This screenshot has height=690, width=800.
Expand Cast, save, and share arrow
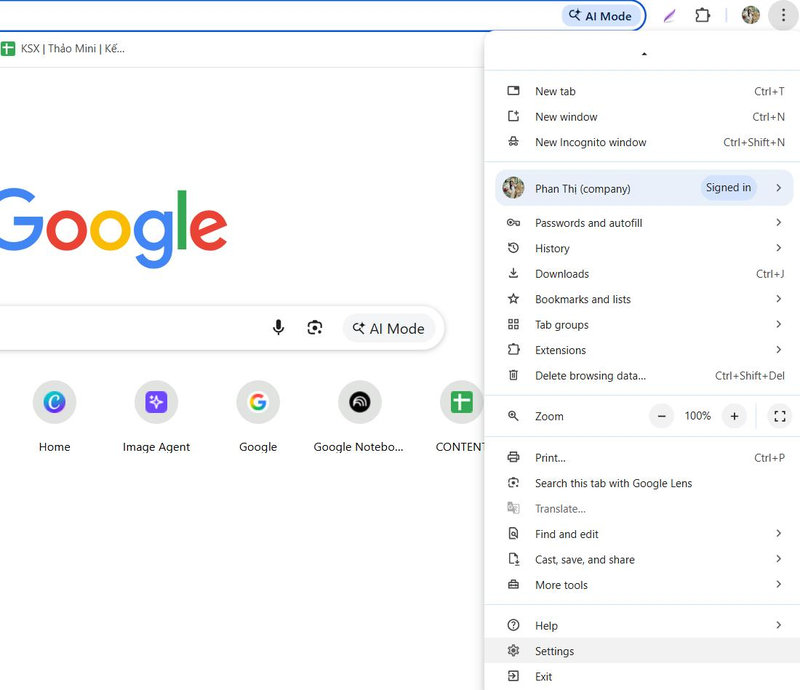(x=779, y=559)
